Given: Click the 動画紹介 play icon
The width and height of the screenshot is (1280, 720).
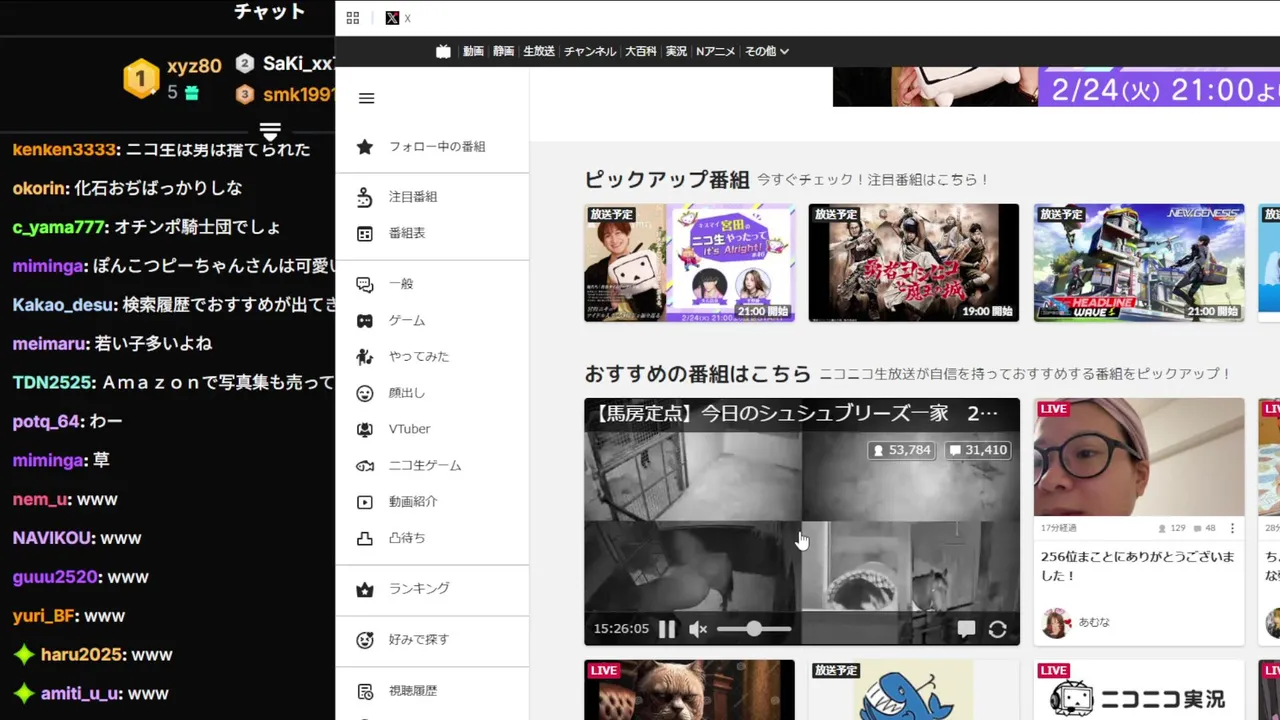Looking at the screenshot, I should (365, 502).
